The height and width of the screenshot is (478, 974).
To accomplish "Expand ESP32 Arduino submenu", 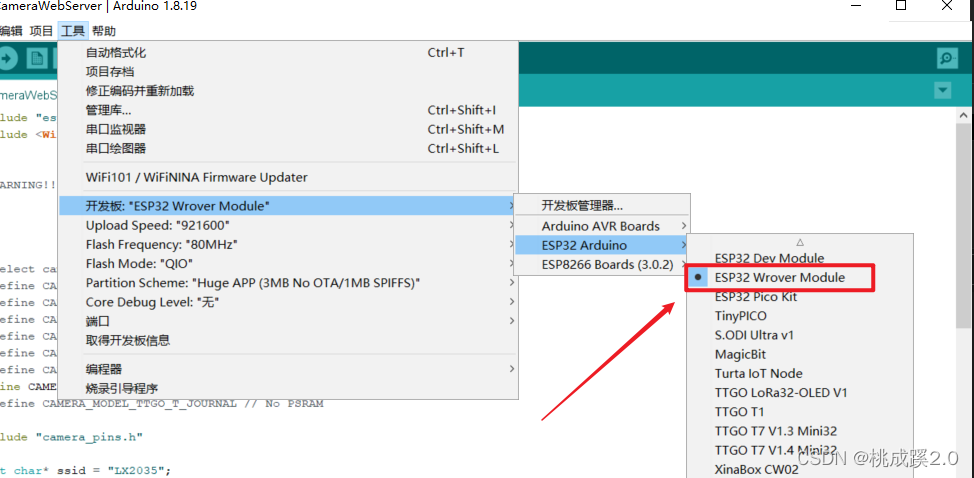I will pyautogui.click(x=602, y=245).
